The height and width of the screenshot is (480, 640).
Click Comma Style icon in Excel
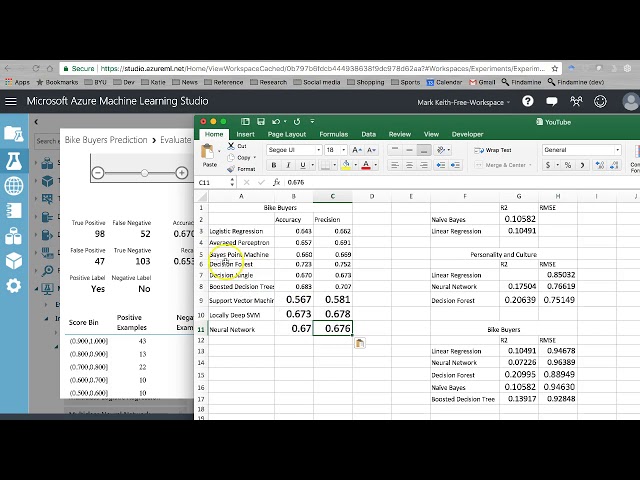582,165
